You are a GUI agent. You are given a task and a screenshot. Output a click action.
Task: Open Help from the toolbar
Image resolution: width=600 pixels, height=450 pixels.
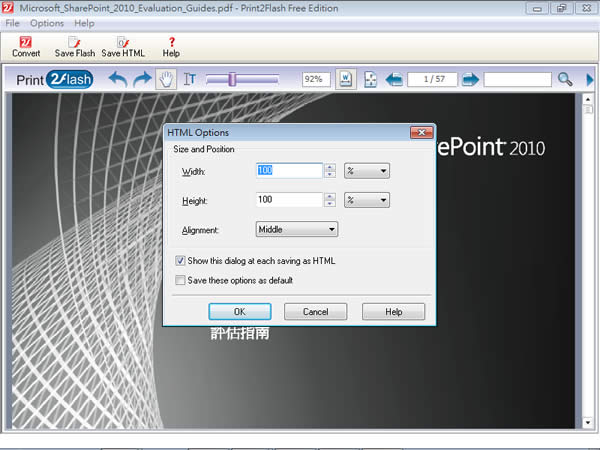coord(171,46)
